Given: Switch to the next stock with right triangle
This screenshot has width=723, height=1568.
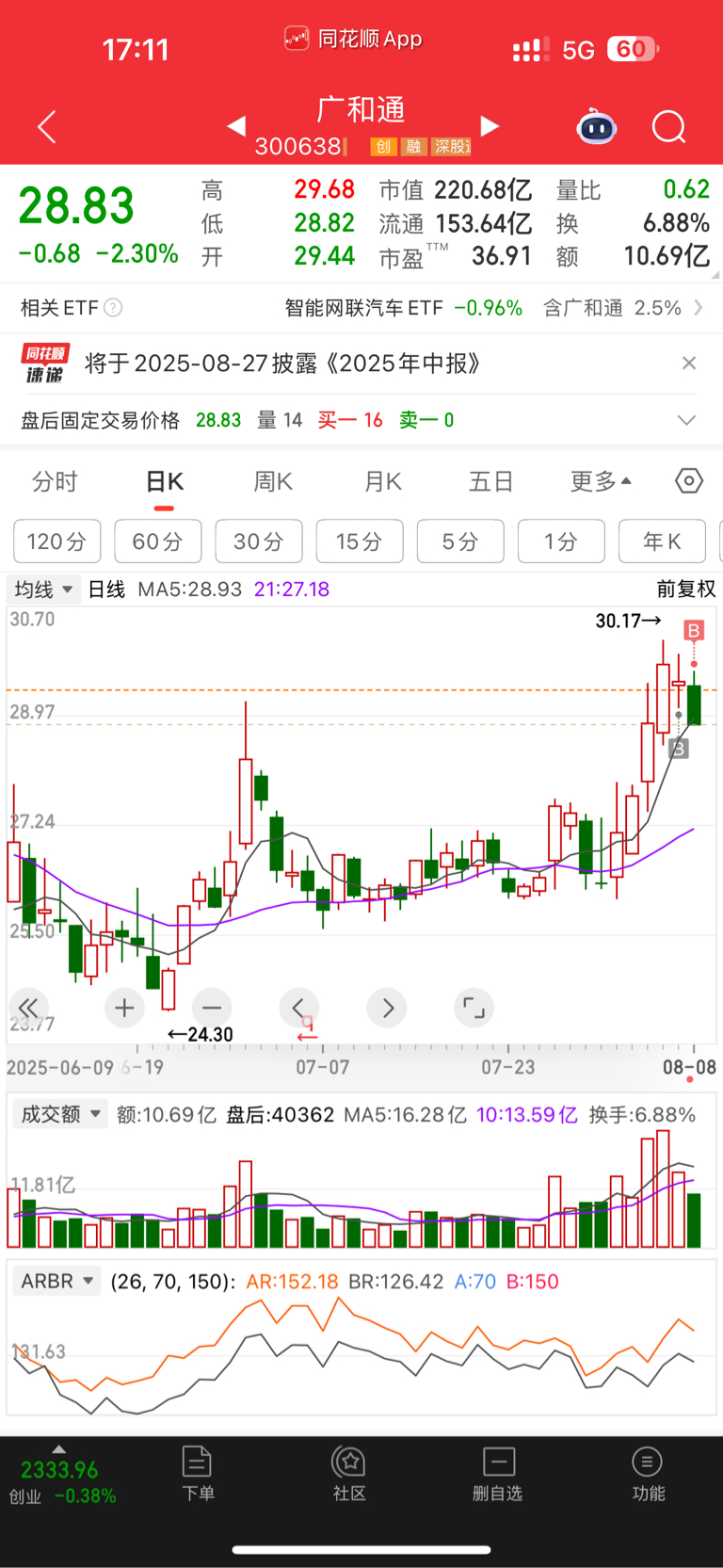Looking at the screenshot, I should (x=490, y=125).
